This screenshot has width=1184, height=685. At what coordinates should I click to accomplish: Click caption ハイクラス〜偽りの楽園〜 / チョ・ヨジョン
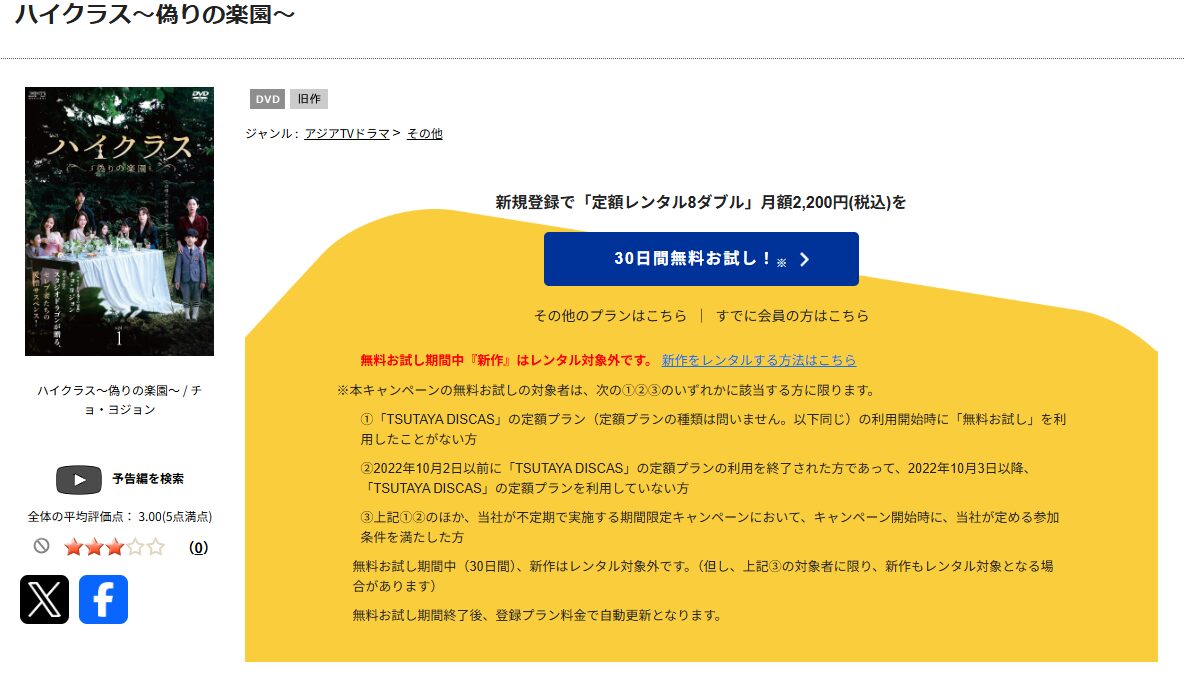(119, 400)
